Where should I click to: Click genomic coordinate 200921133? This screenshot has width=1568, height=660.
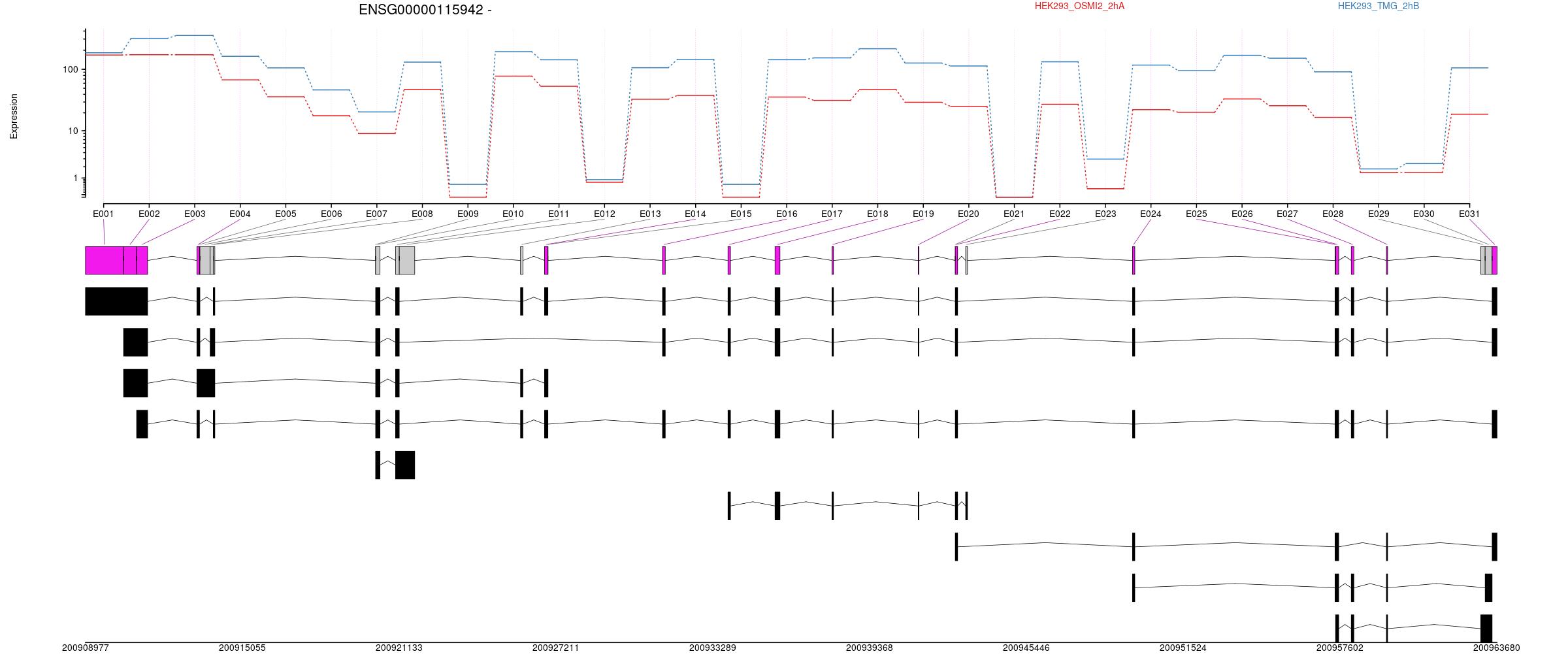(x=399, y=648)
